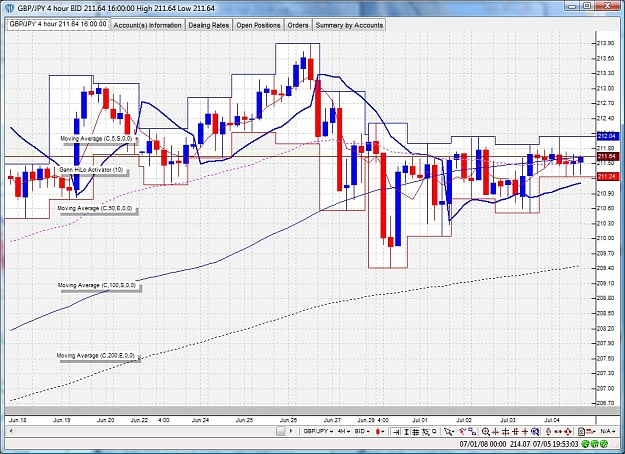This screenshot has width=625, height=454.
Task: Click the small Q toolbar icon
Action: click(x=434, y=431)
